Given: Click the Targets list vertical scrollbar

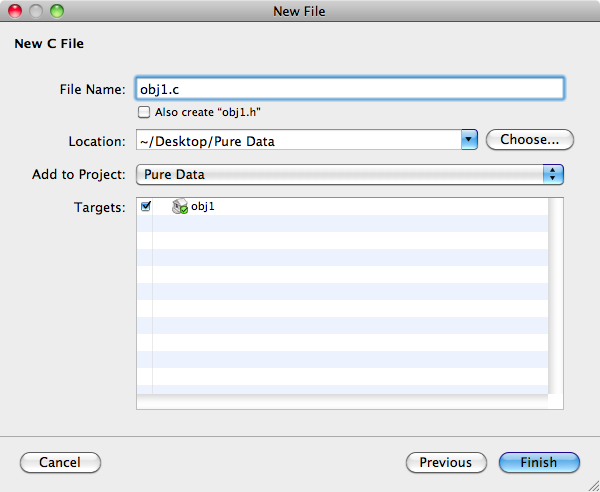Looking at the screenshot, I should 555,296.
